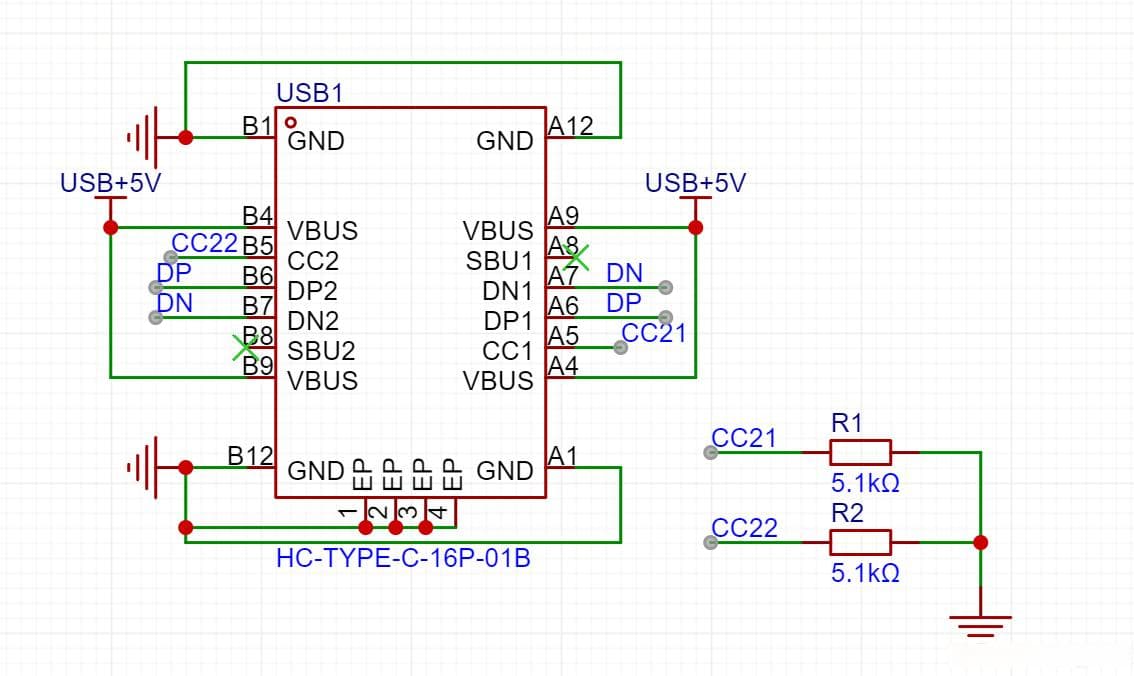Click the CC21 net label at pin A5

653,333
